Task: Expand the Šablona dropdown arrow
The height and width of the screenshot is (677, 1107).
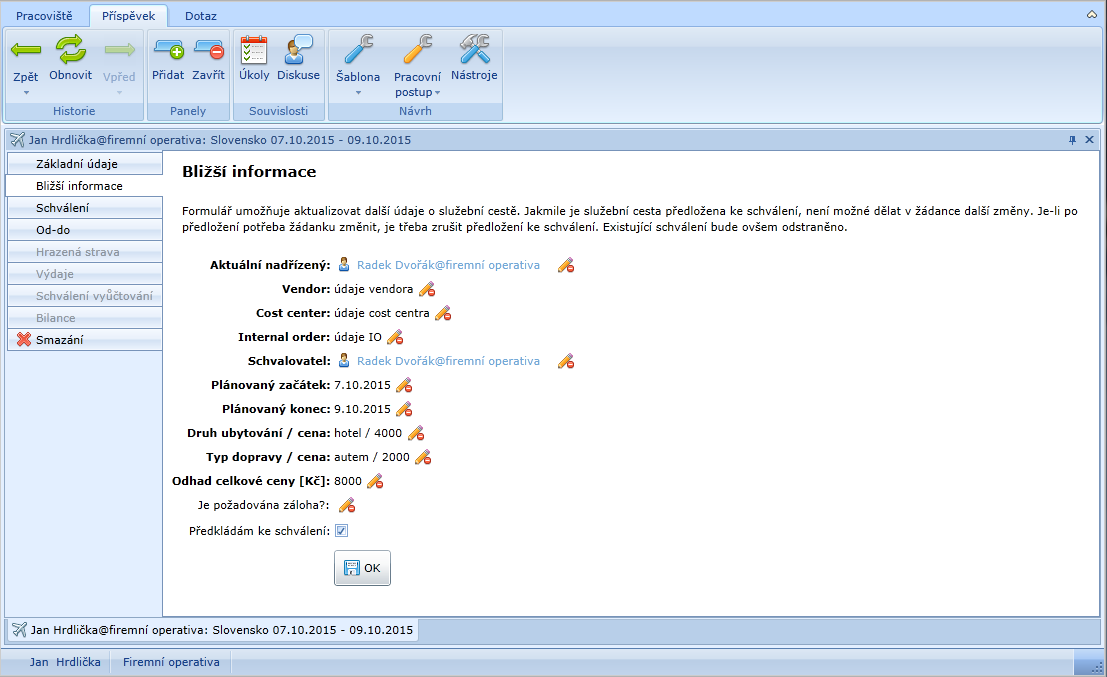Action: point(357,93)
